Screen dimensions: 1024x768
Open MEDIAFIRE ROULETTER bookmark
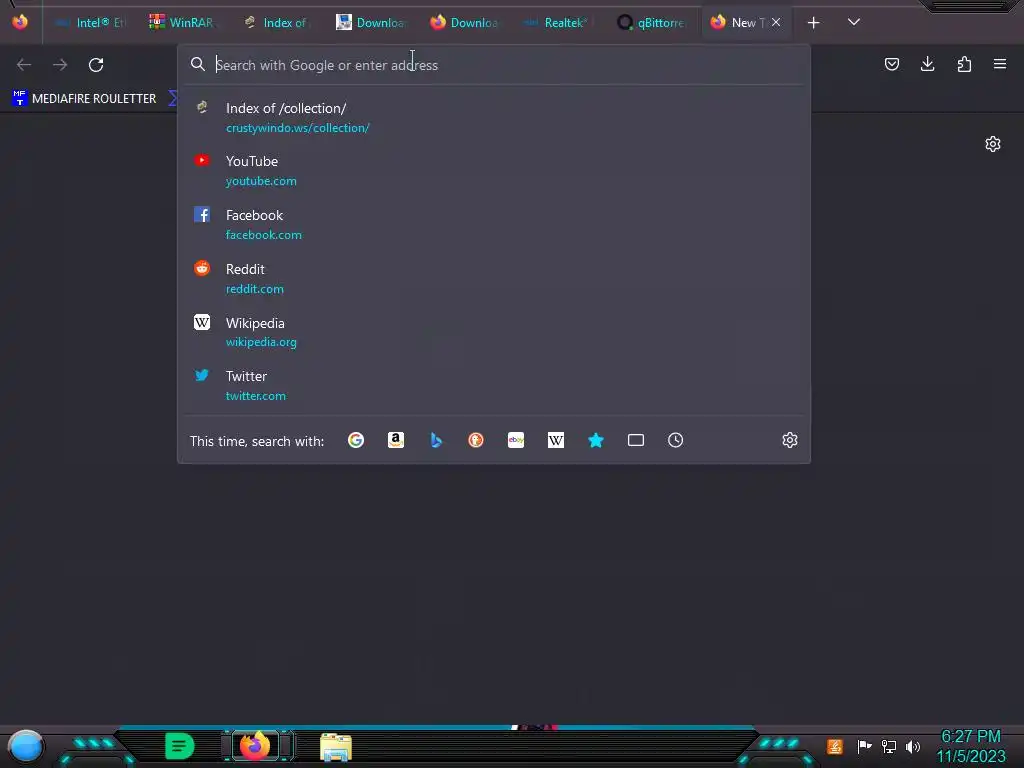[x=84, y=99]
